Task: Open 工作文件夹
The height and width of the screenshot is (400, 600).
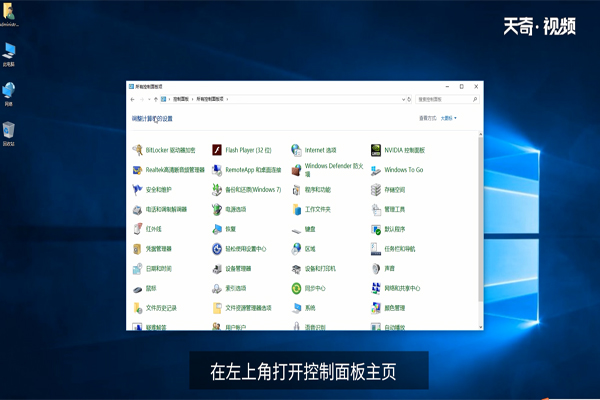Action: point(311,209)
